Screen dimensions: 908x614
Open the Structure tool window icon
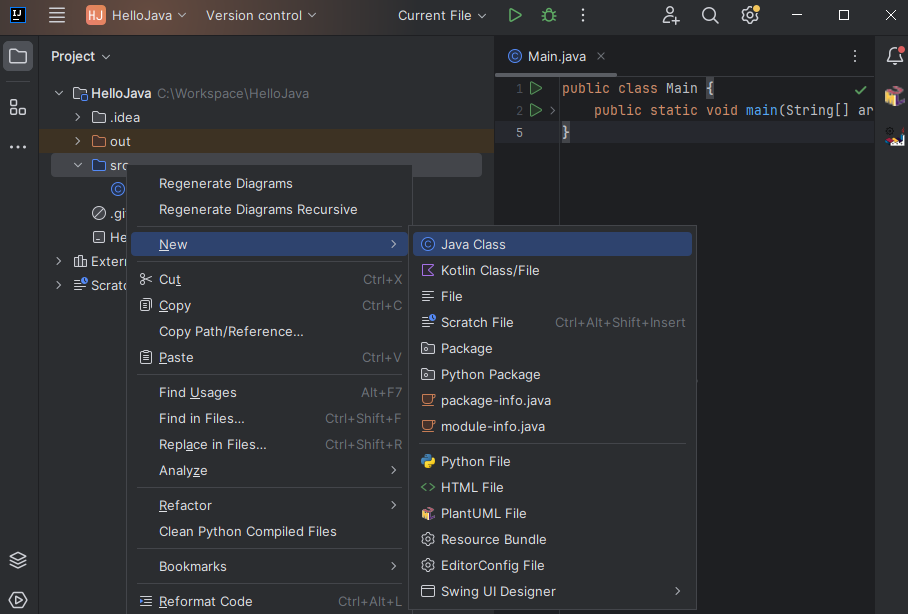pos(18,107)
